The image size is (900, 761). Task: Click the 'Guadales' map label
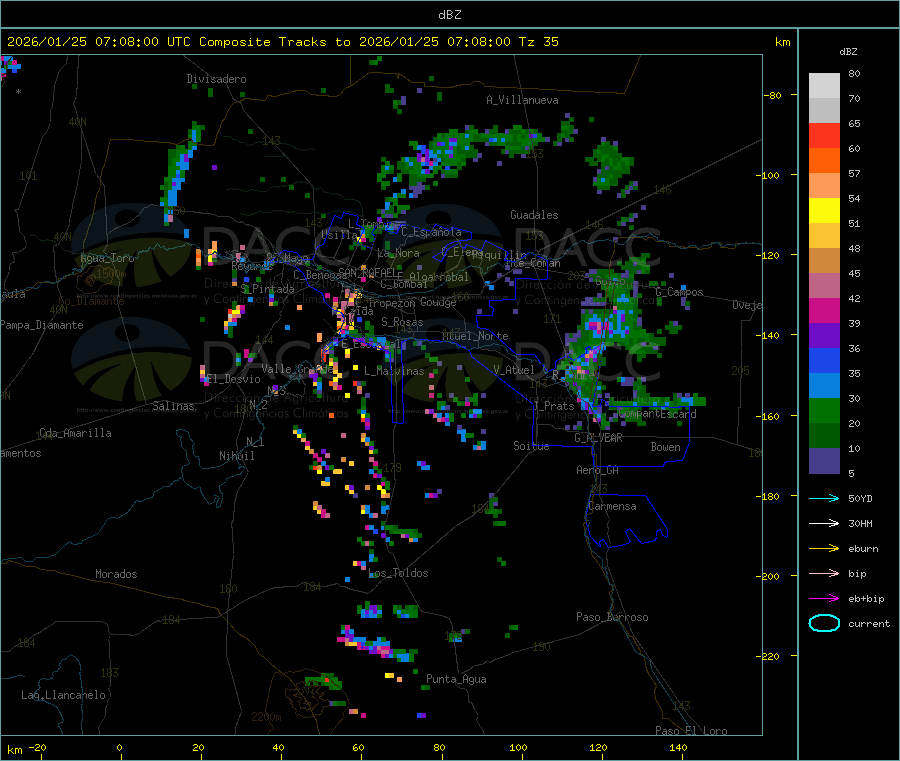(x=534, y=215)
